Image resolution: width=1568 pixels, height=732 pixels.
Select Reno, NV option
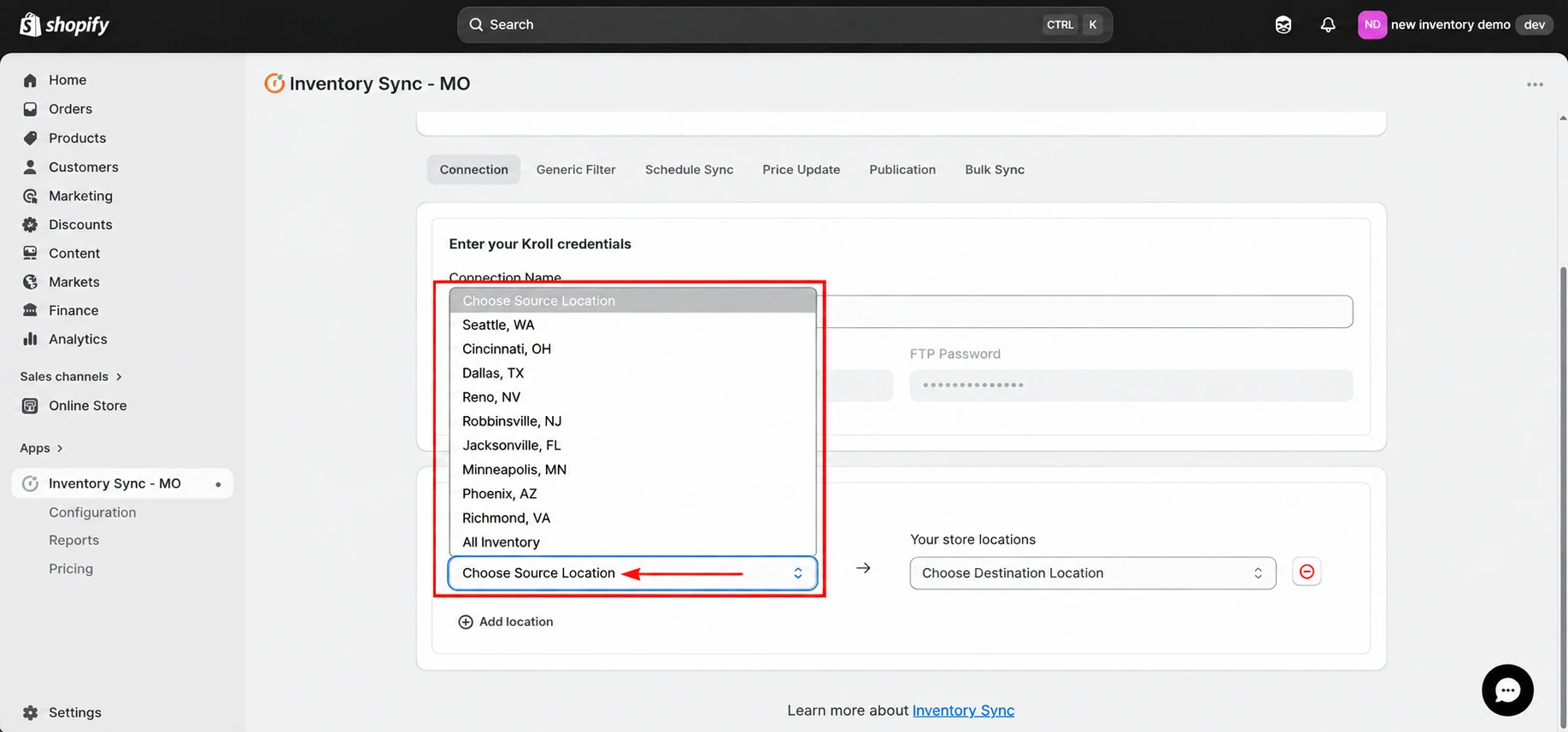click(x=632, y=397)
